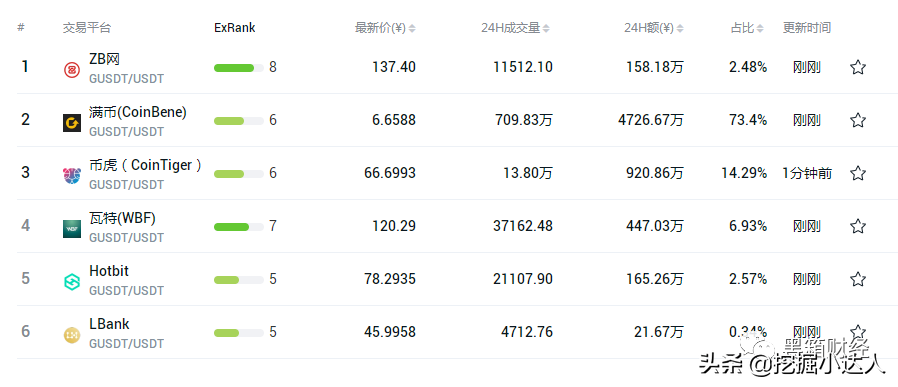898x387 pixels.
Task: Open the ZB网 exchange link
Action: coord(104,59)
